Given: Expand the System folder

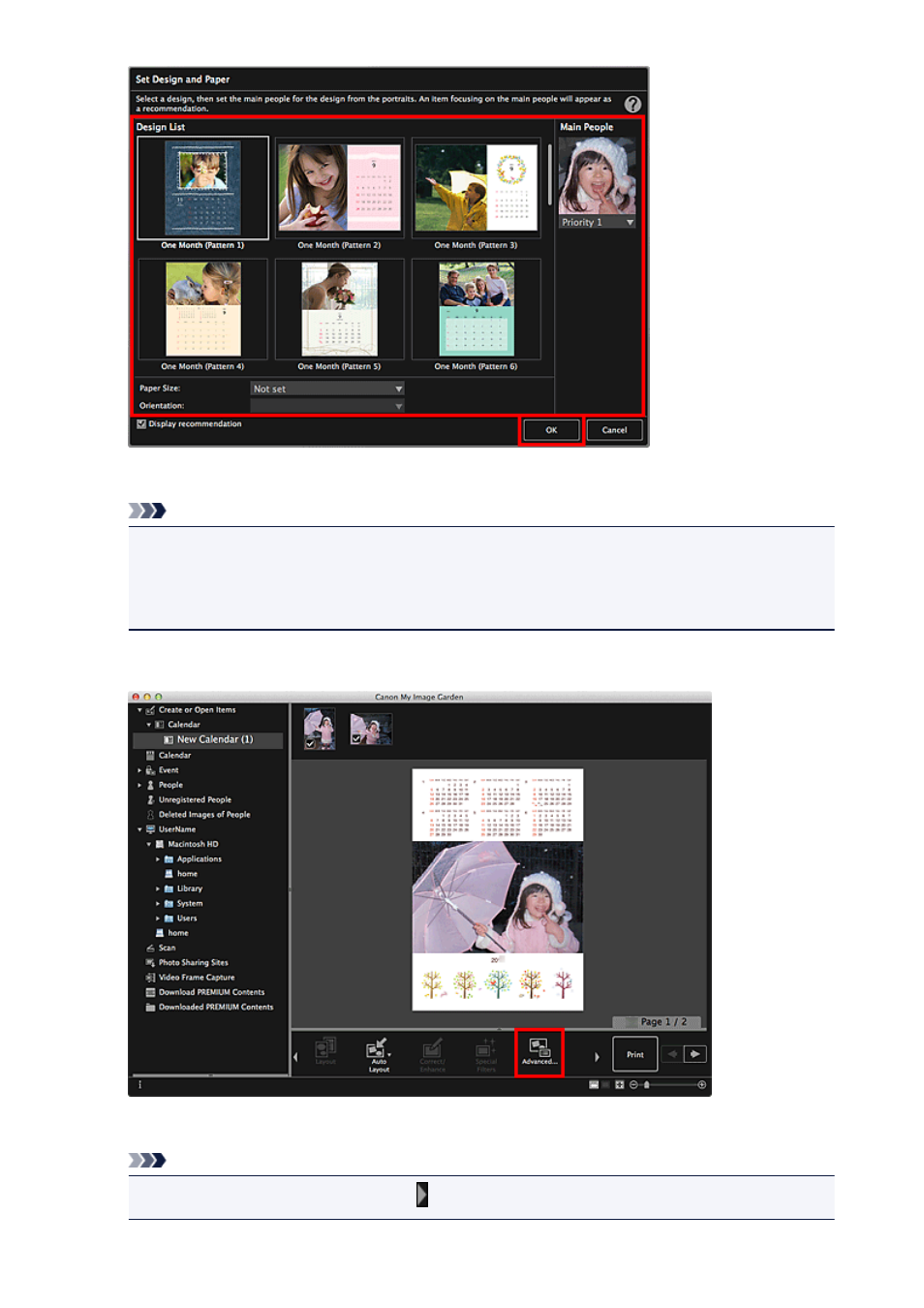Looking at the screenshot, I should (x=158, y=904).
